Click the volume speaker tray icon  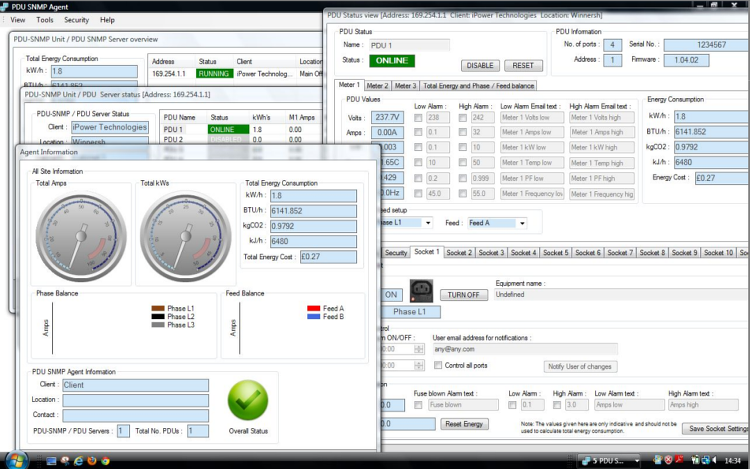point(715,460)
